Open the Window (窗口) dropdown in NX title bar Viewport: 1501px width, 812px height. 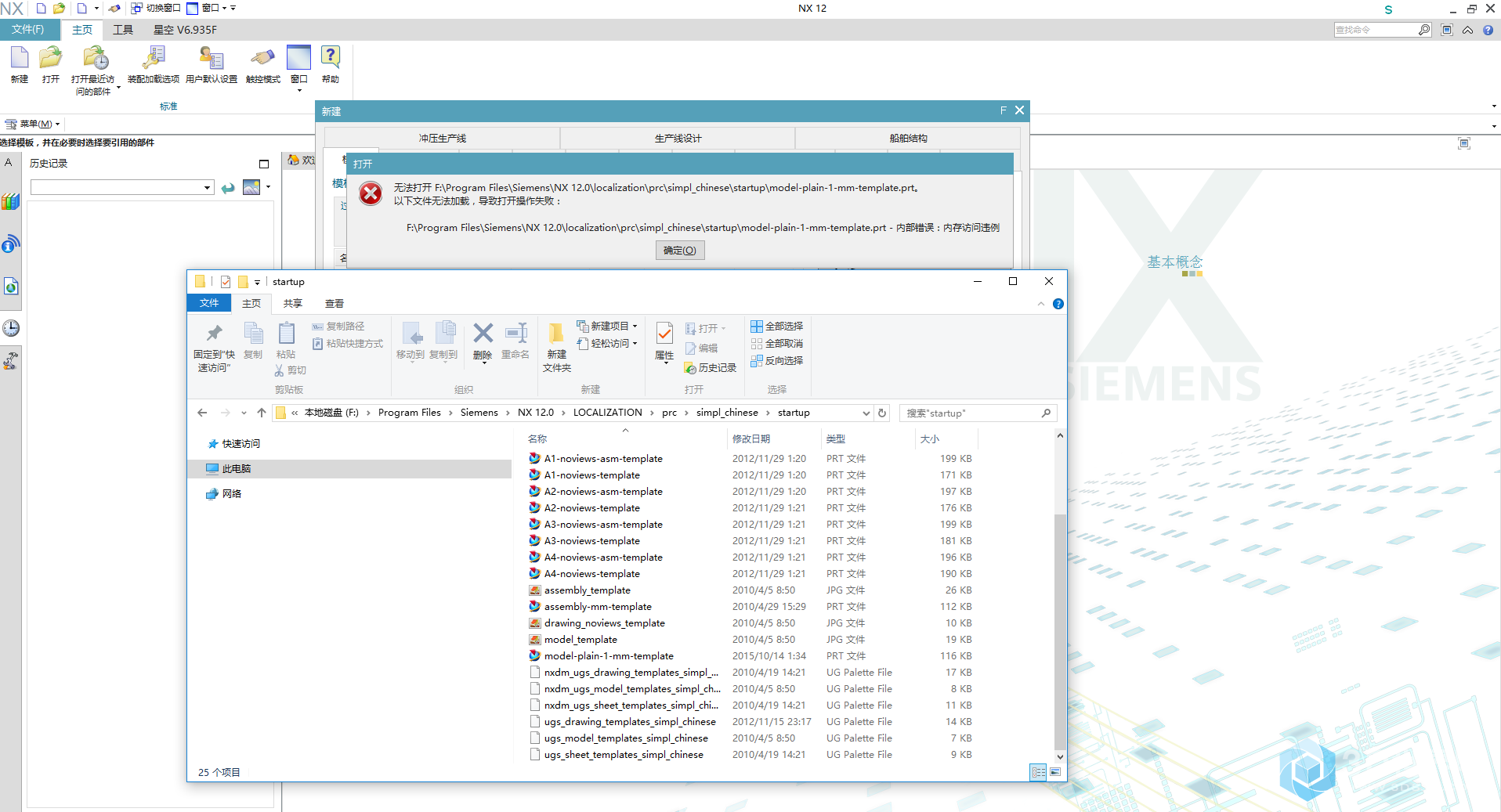tap(209, 8)
